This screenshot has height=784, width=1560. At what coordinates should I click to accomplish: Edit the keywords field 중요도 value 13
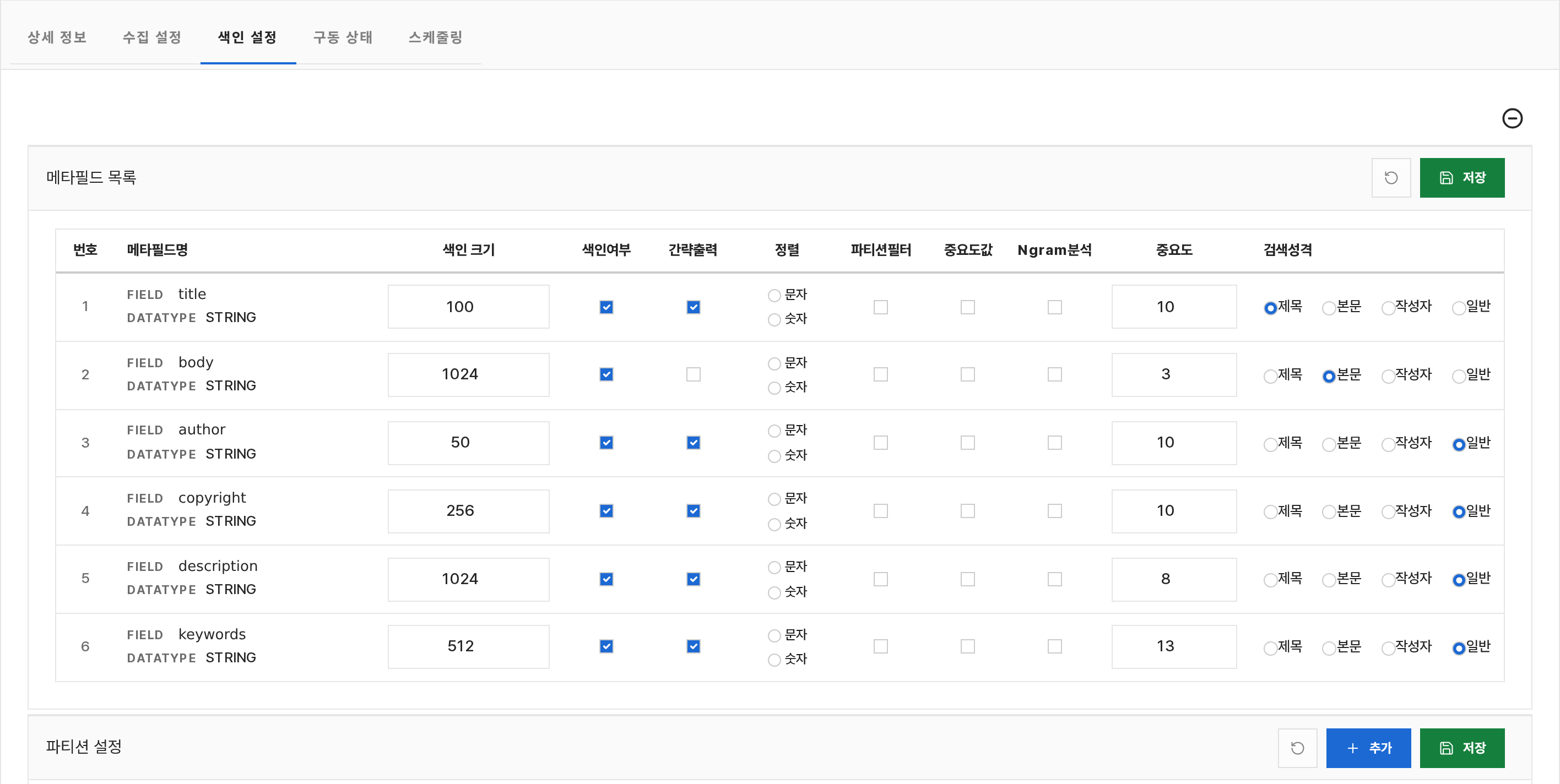(x=1174, y=646)
